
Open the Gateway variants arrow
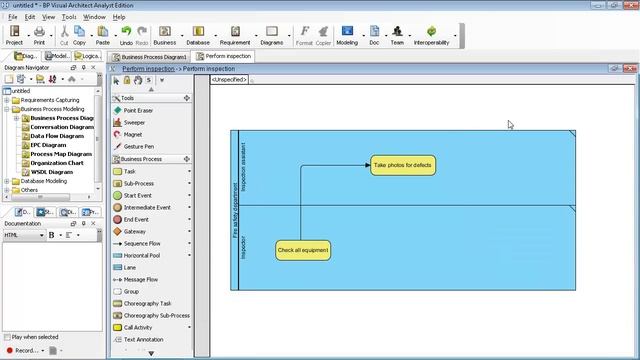point(189,231)
